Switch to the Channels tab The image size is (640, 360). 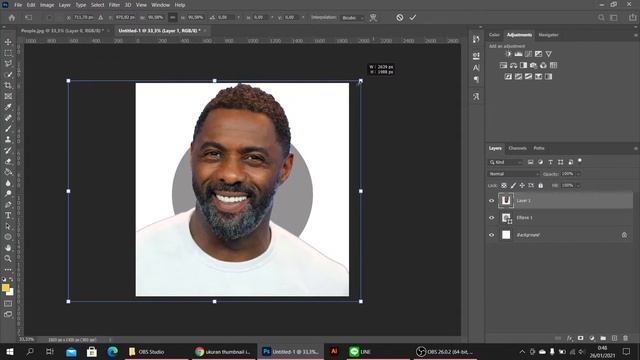point(518,148)
